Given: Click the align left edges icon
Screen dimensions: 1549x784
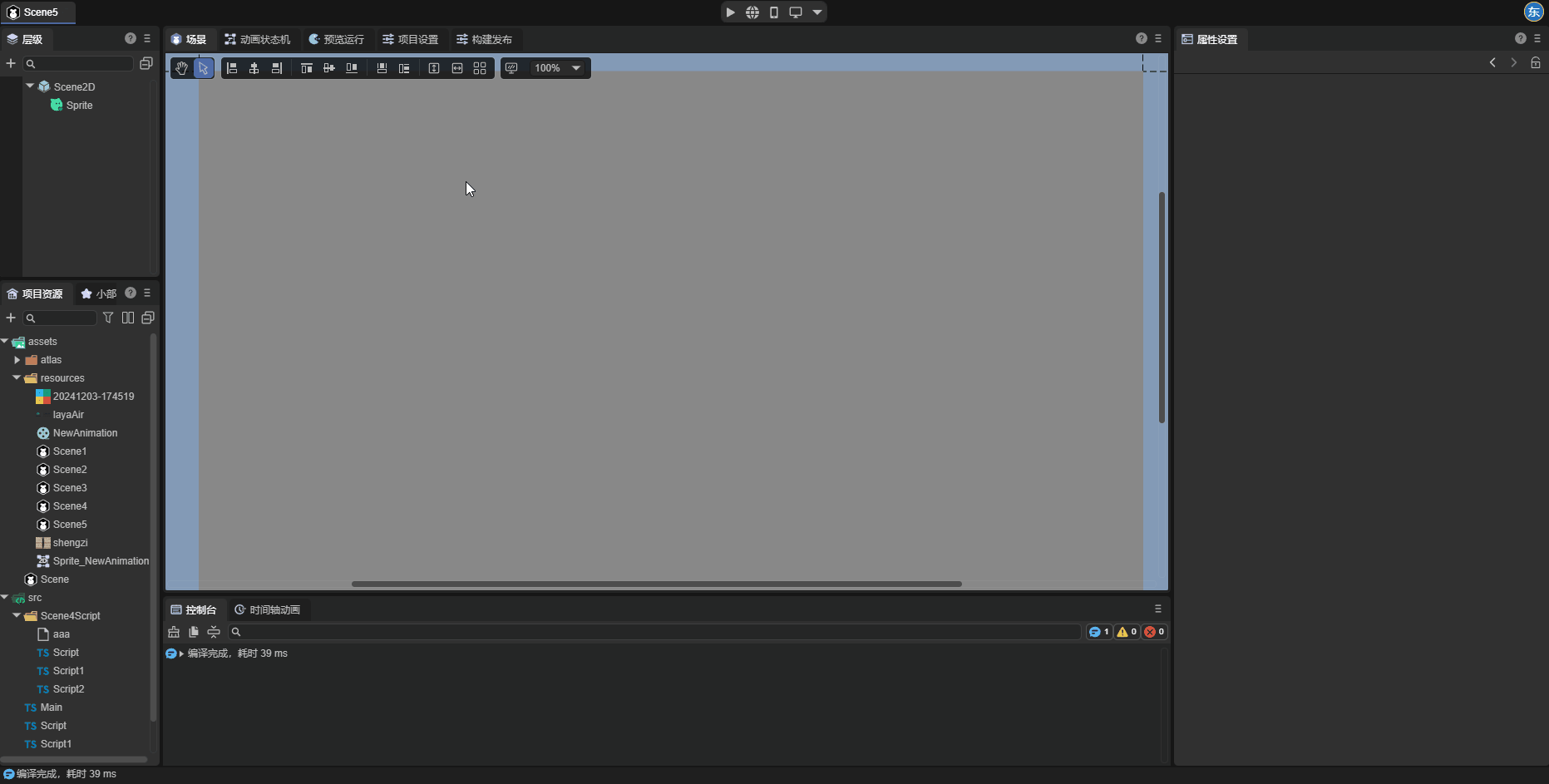Looking at the screenshot, I should 232,68.
